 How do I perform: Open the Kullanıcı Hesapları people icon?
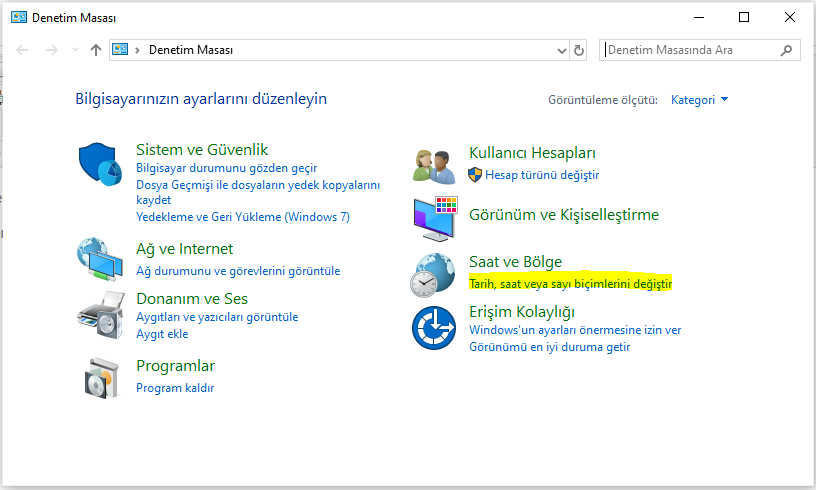pyautogui.click(x=434, y=167)
